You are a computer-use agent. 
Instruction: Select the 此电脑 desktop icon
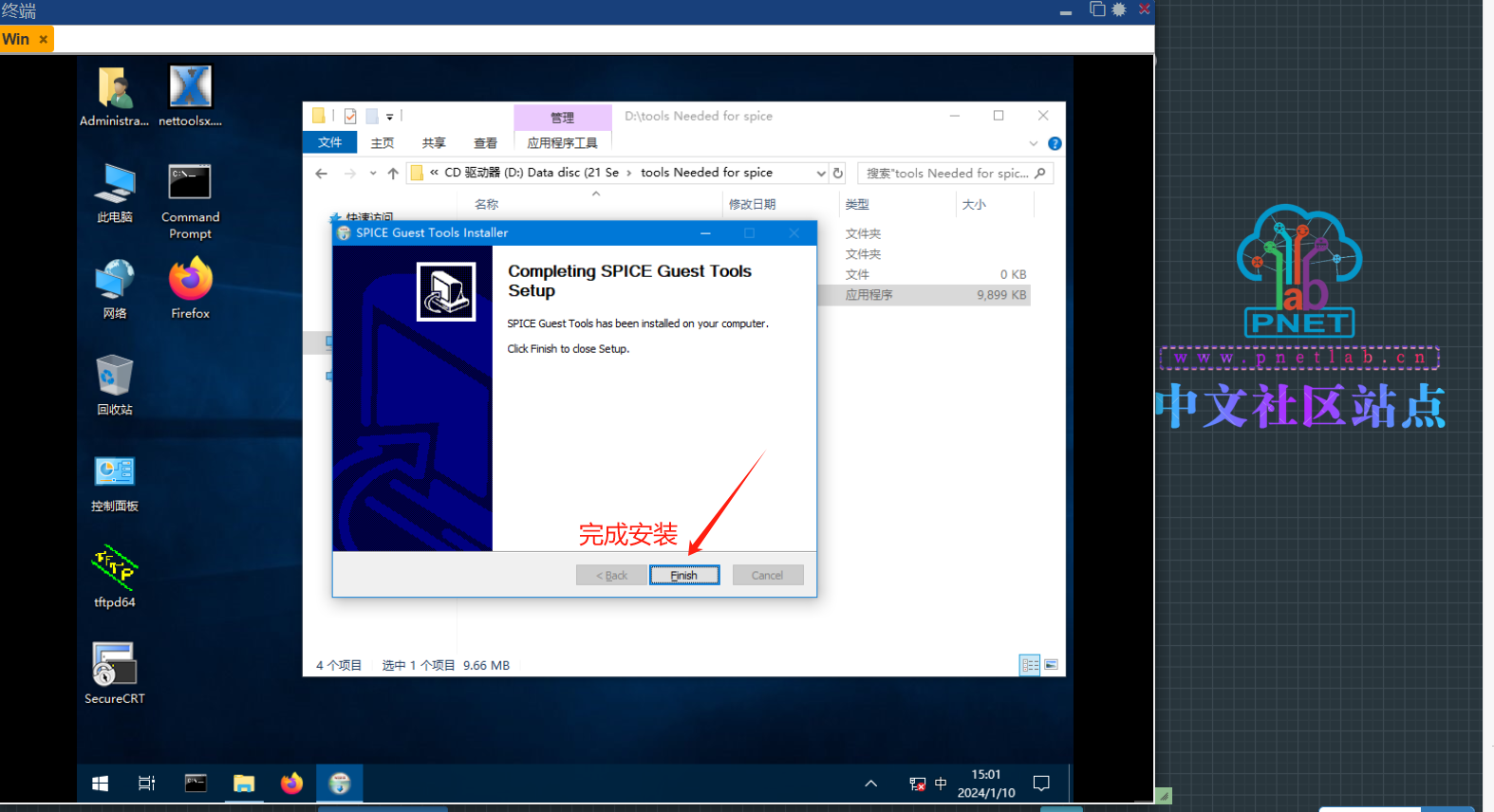pyautogui.click(x=115, y=193)
